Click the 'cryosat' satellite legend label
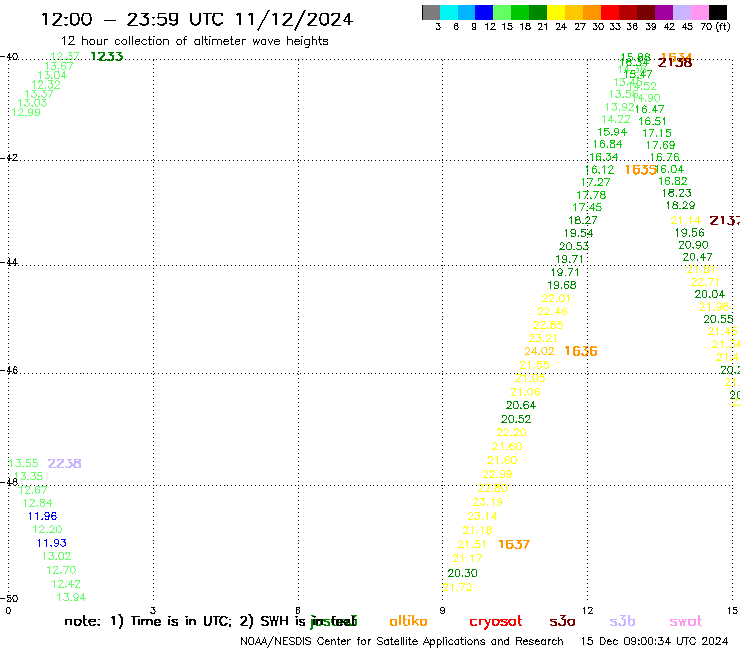Image resolution: width=740 pixels, height=650 pixels. (x=496, y=622)
